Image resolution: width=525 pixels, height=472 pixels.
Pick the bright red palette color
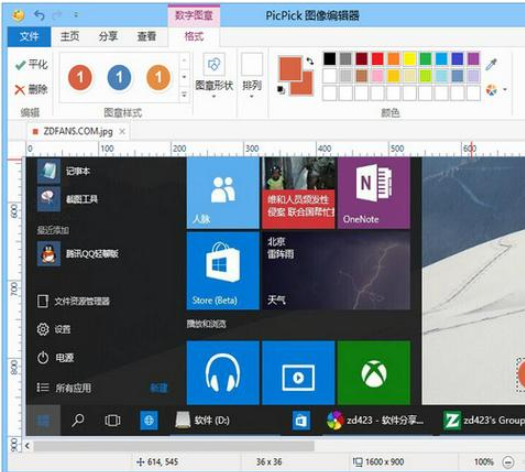coord(377,59)
